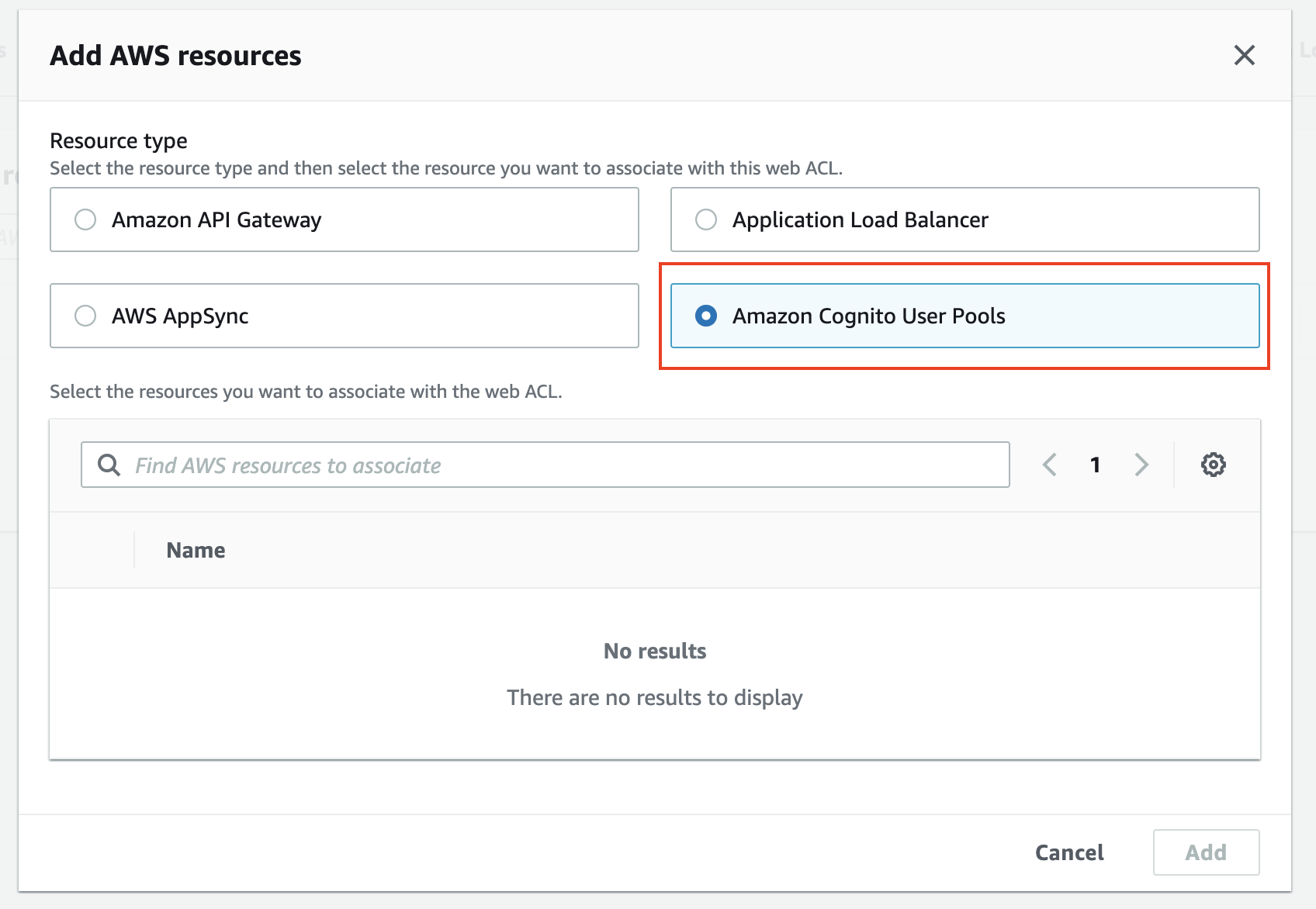Click the search magnifier icon

[109, 465]
